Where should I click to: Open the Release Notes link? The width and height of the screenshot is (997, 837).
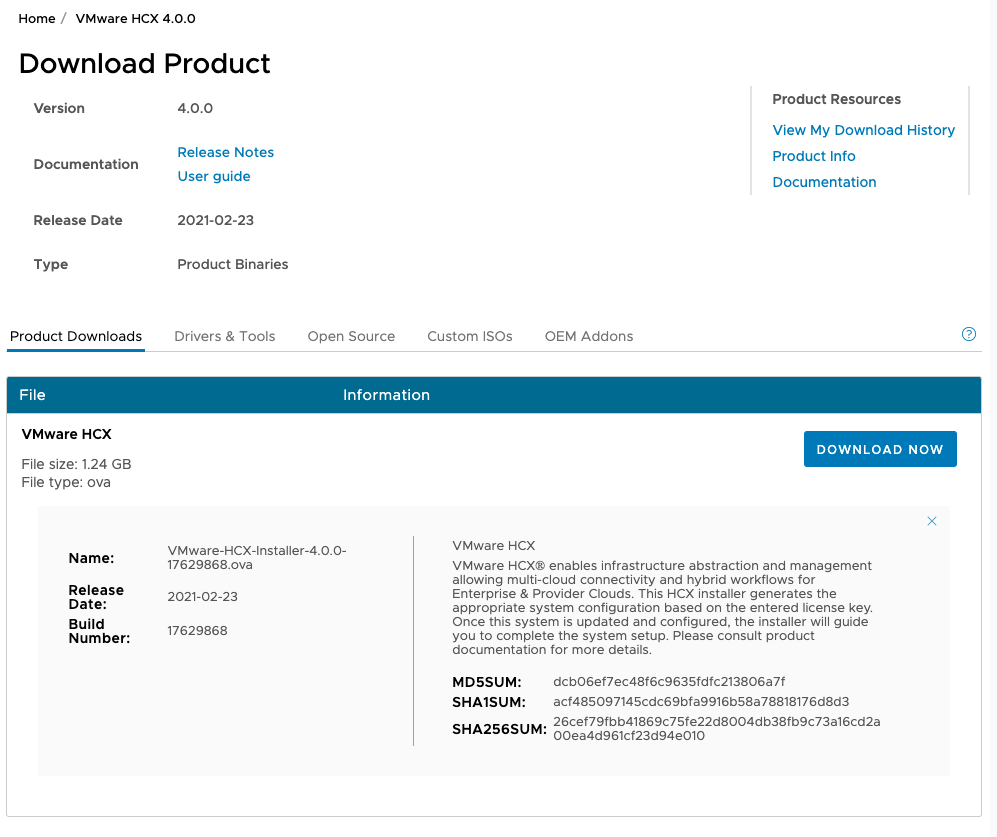click(225, 152)
